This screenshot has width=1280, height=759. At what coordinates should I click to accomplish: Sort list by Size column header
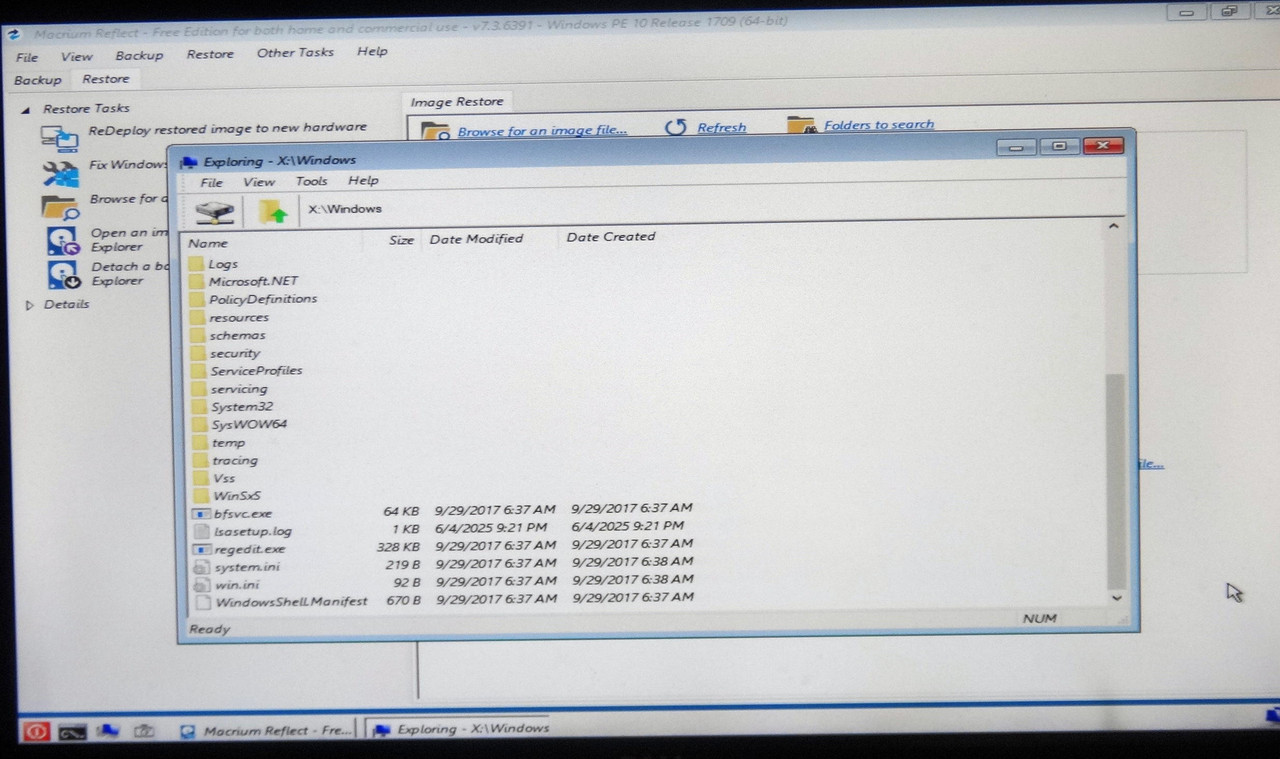pos(401,240)
